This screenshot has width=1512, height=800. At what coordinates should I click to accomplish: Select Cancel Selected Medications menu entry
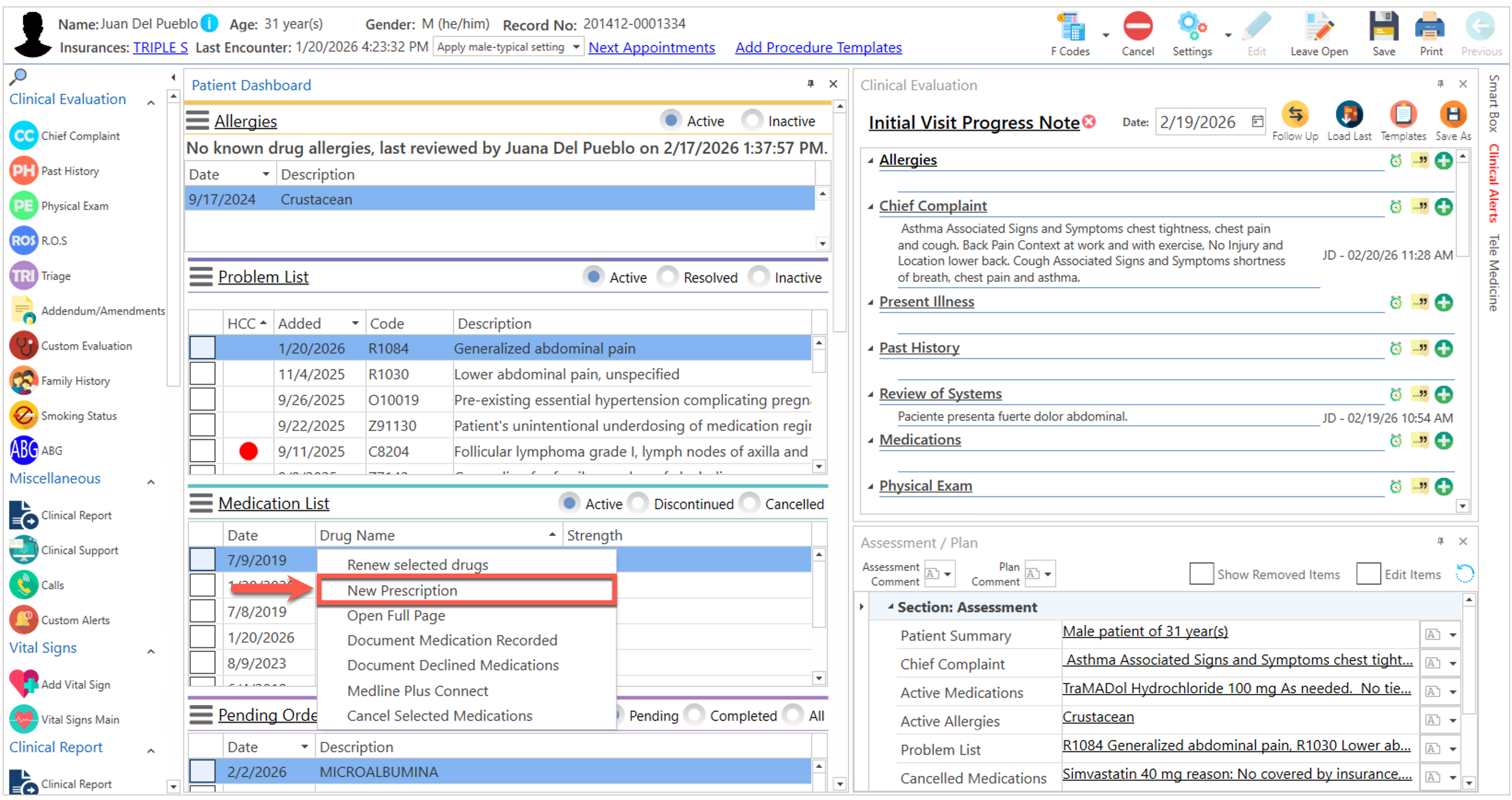coord(440,716)
